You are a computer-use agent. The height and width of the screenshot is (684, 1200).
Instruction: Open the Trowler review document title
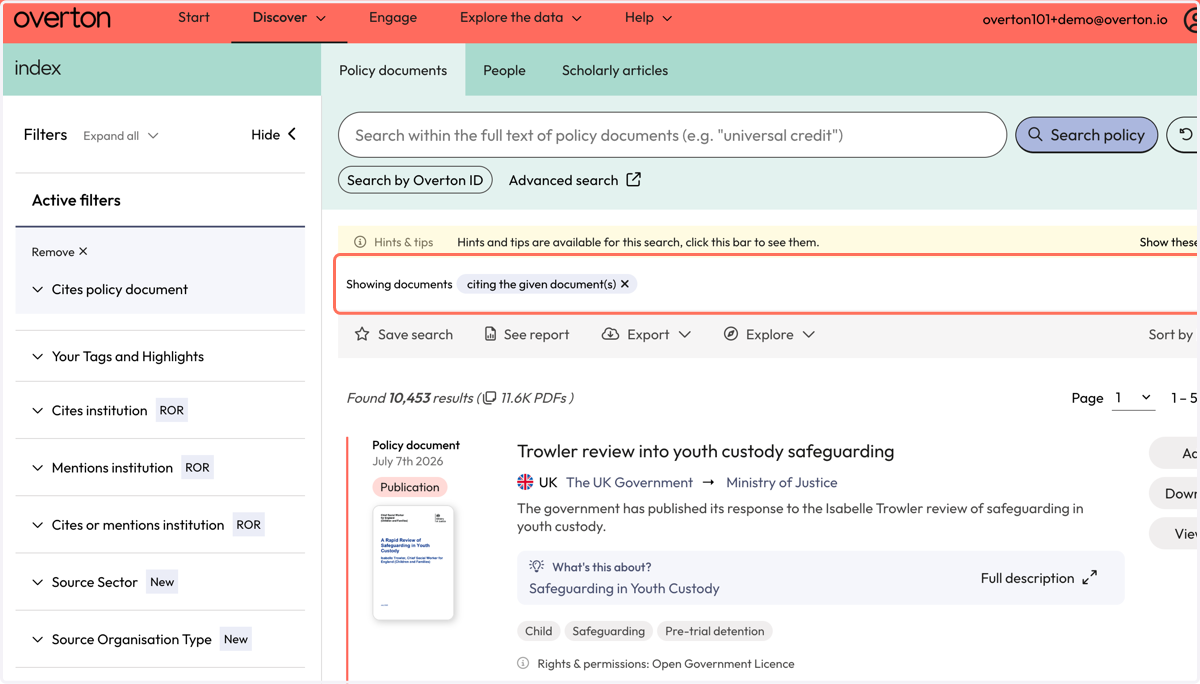[x=705, y=451]
